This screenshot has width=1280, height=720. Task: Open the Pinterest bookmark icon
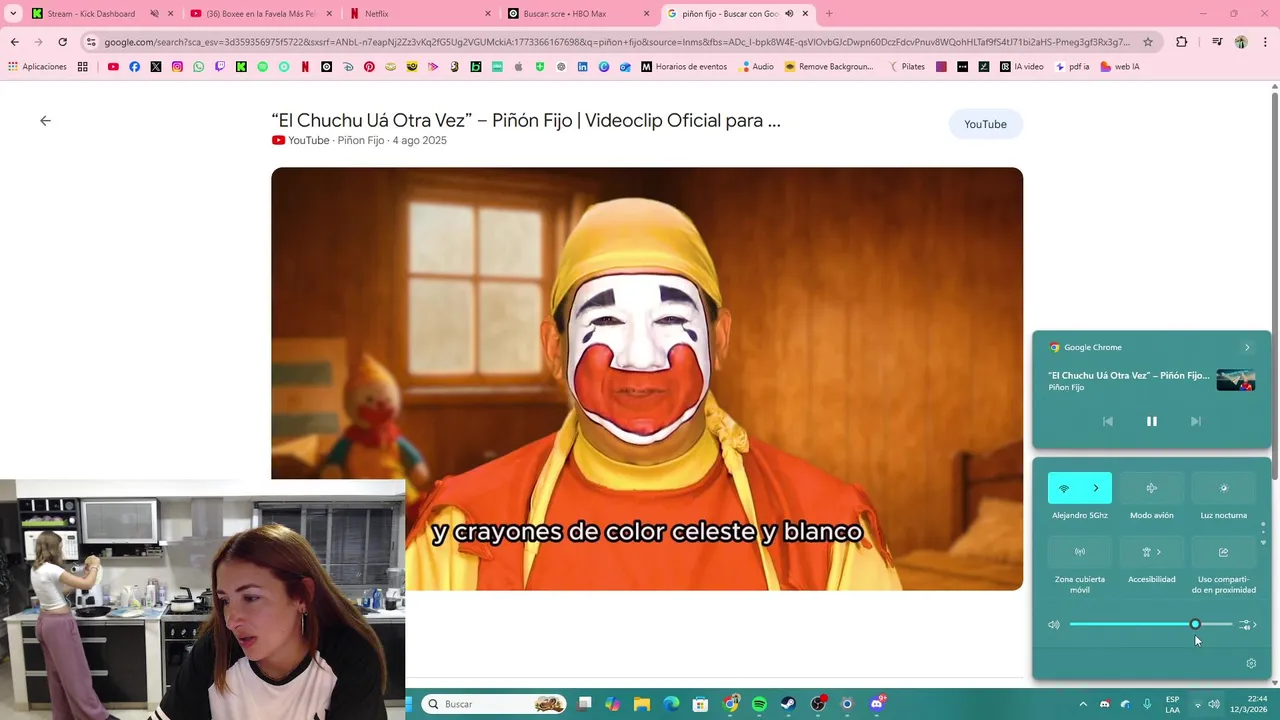pyautogui.click(x=369, y=67)
